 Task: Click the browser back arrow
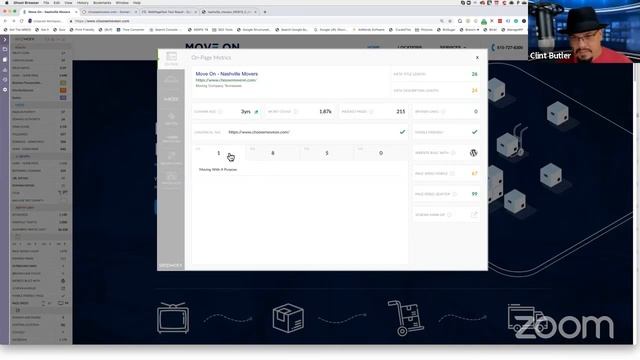(5, 21)
